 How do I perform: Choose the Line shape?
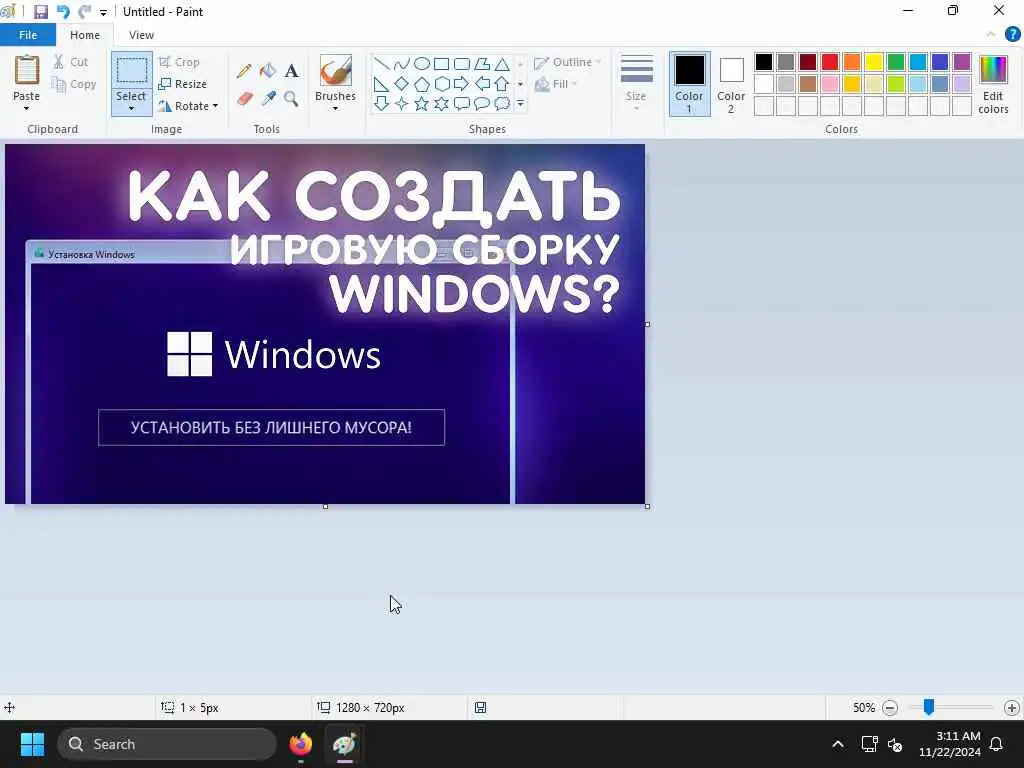(x=382, y=64)
